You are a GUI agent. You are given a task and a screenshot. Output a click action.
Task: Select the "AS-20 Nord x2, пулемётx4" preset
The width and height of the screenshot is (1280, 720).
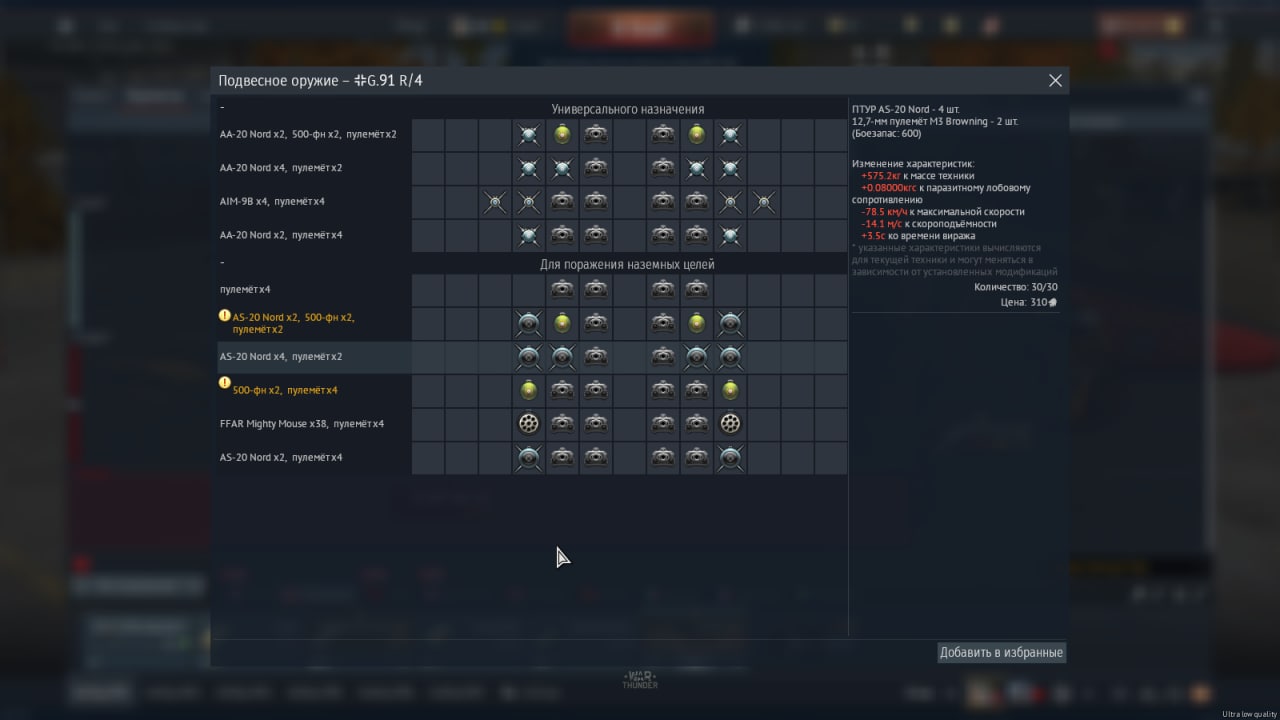281,458
